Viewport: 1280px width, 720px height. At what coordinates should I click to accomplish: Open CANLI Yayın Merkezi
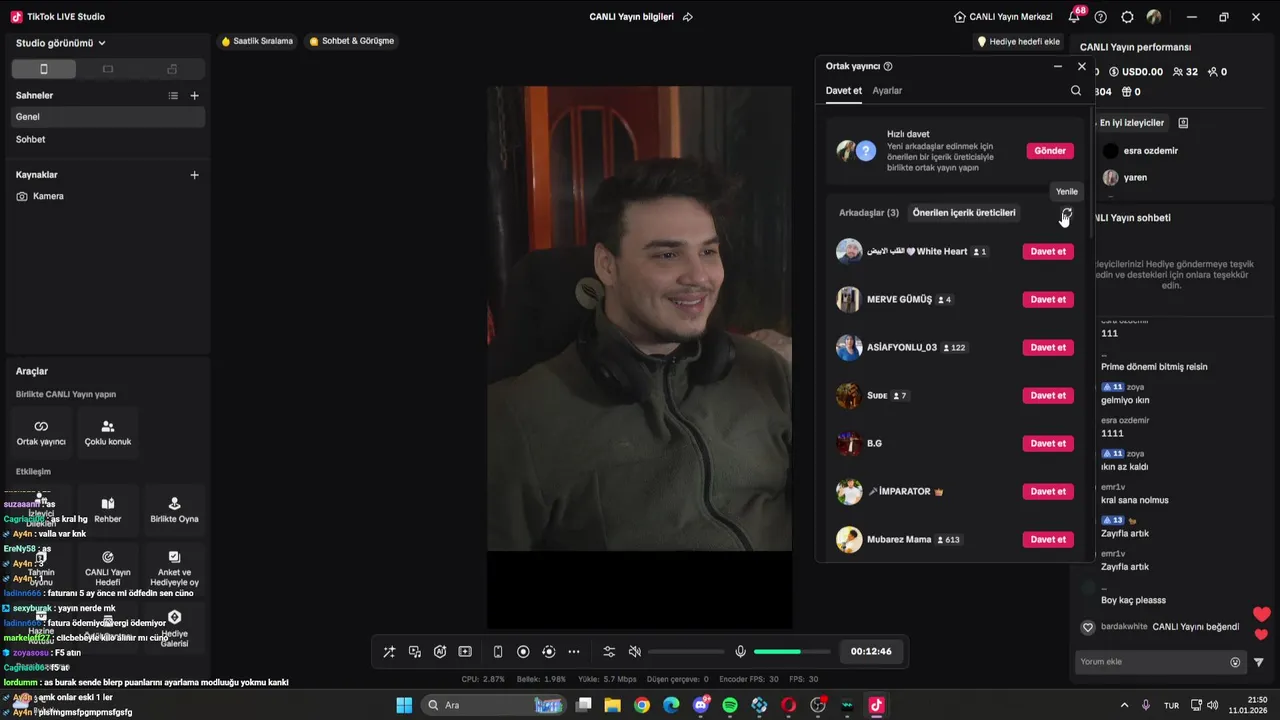pyautogui.click(x=1005, y=17)
